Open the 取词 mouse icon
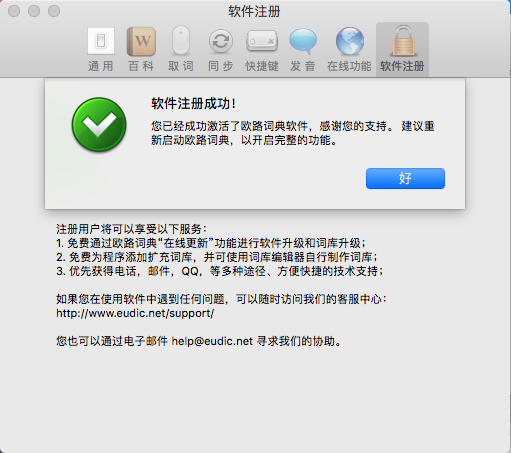The image size is (511, 453). pos(181,40)
